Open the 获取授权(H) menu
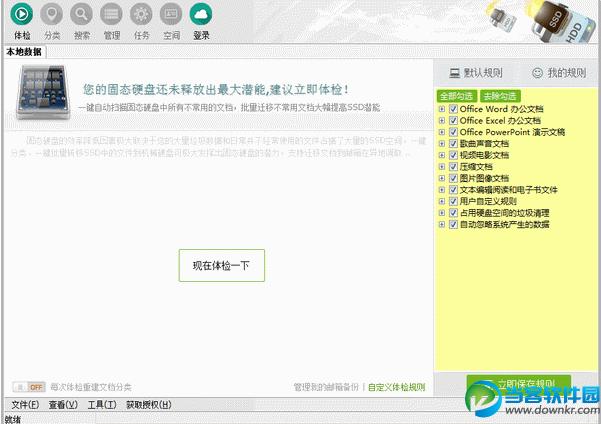This screenshot has width=601, height=424. tap(149, 405)
